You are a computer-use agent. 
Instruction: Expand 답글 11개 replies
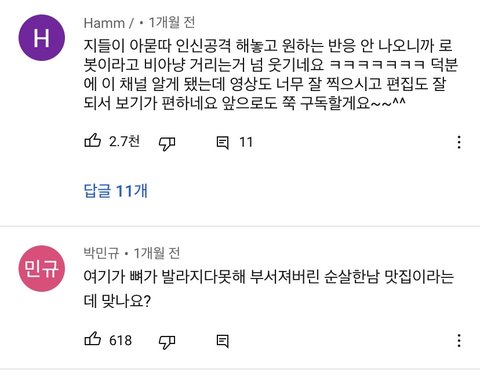click(115, 191)
